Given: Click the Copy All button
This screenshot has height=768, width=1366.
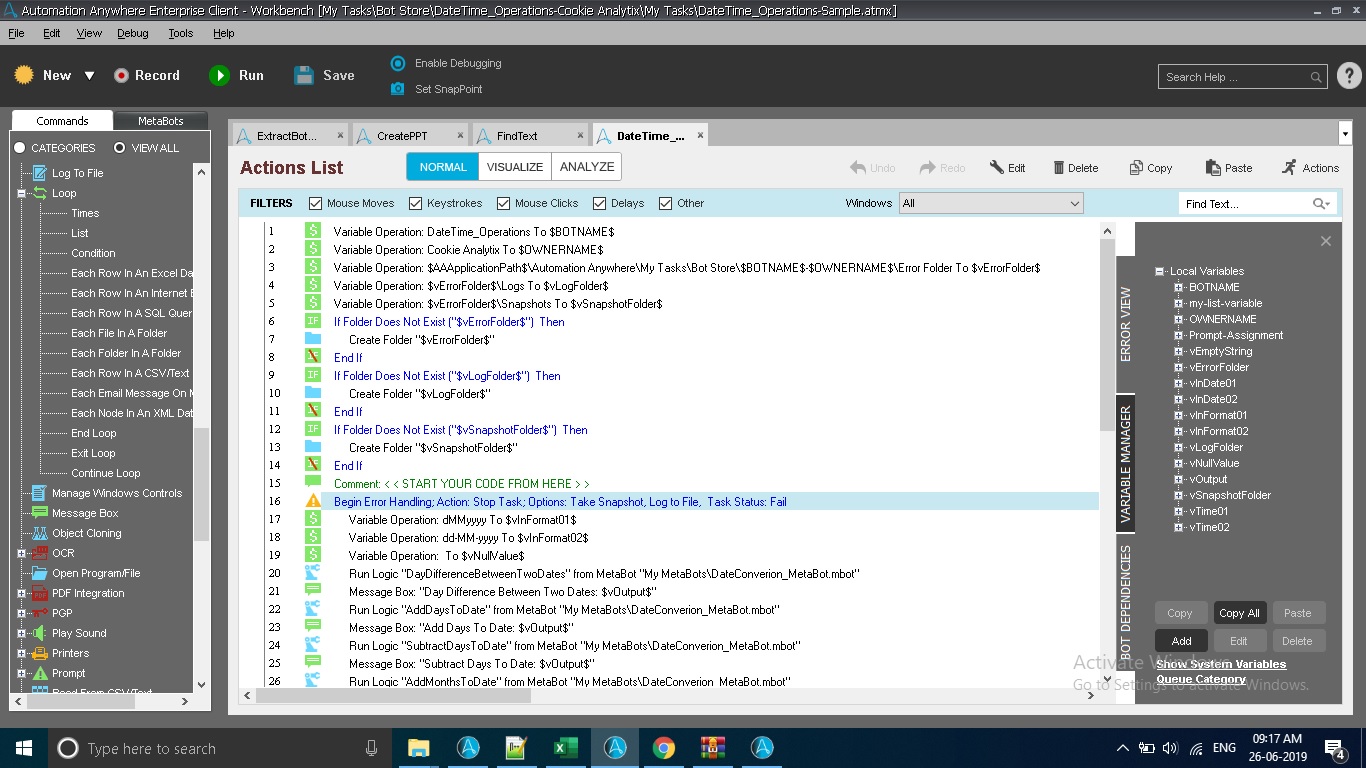Looking at the screenshot, I should point(1239,613).
